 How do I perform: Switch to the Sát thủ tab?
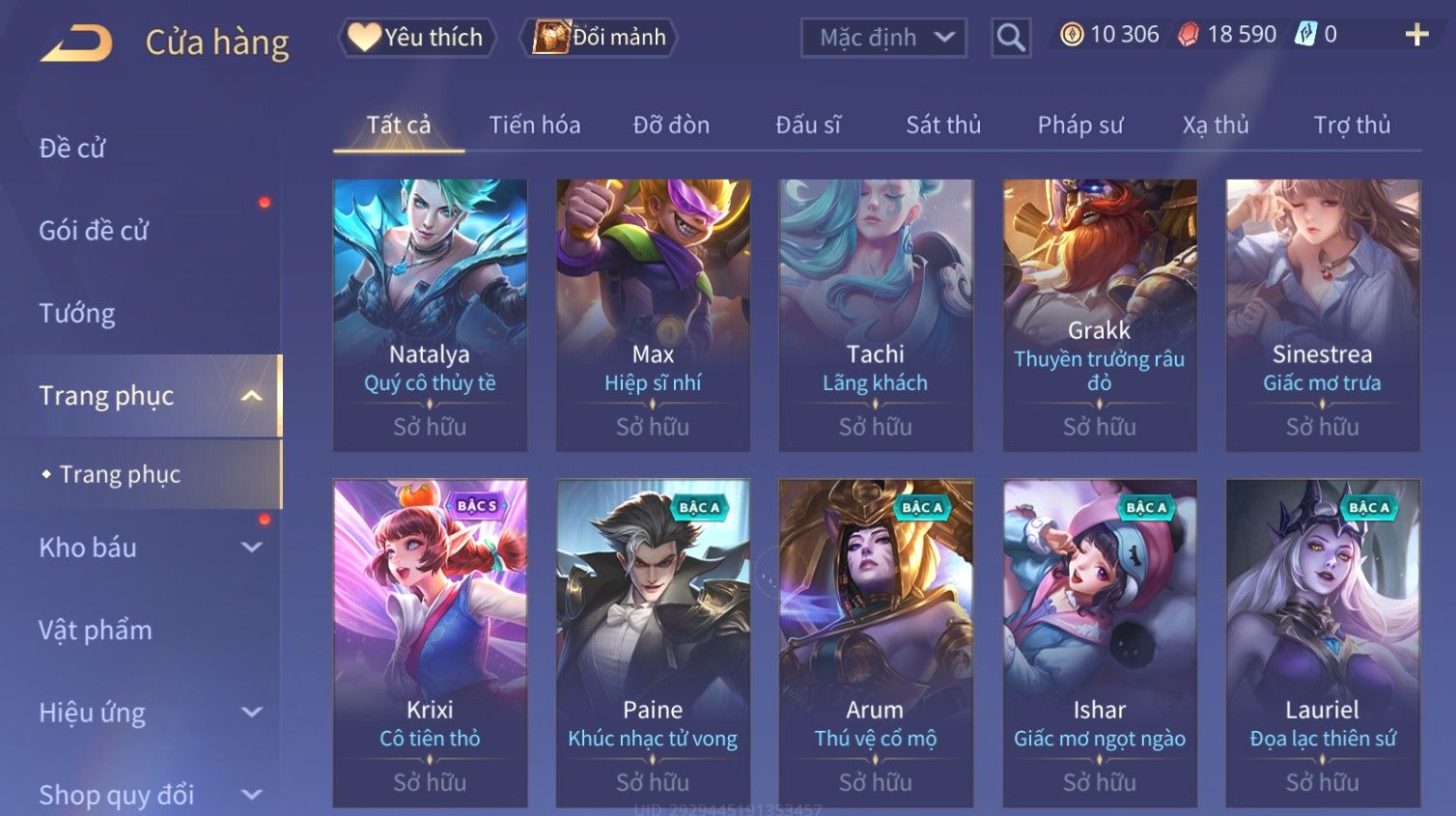pos(943,125)
